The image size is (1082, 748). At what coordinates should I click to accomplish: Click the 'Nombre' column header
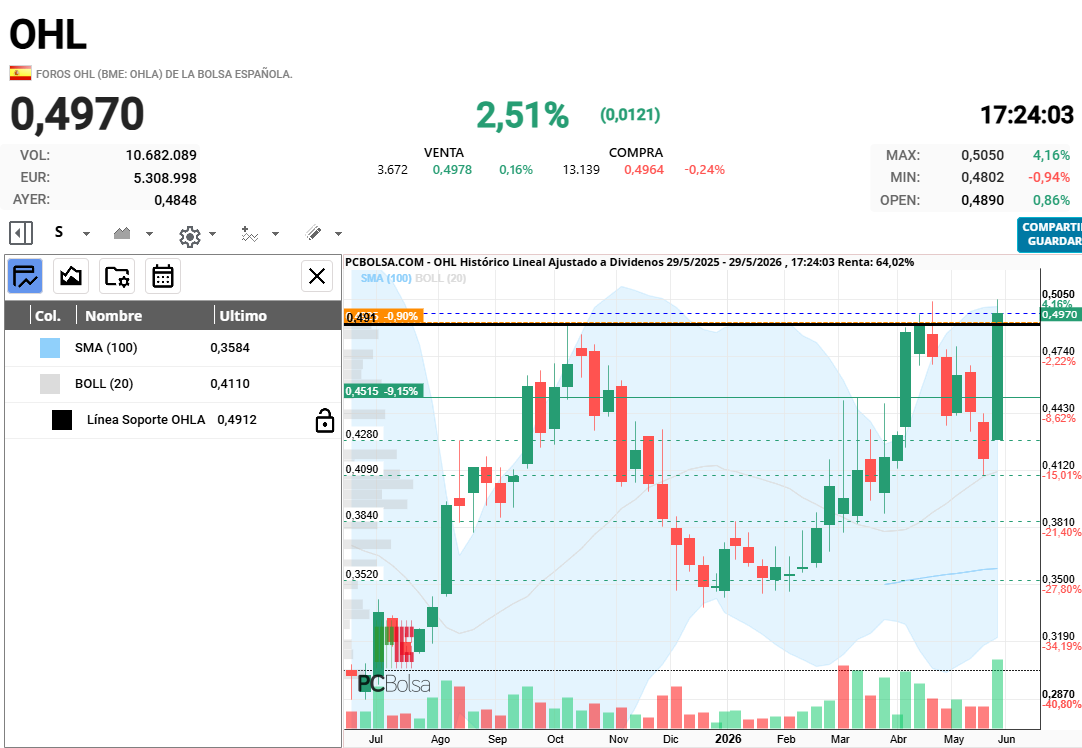point(113,315)
